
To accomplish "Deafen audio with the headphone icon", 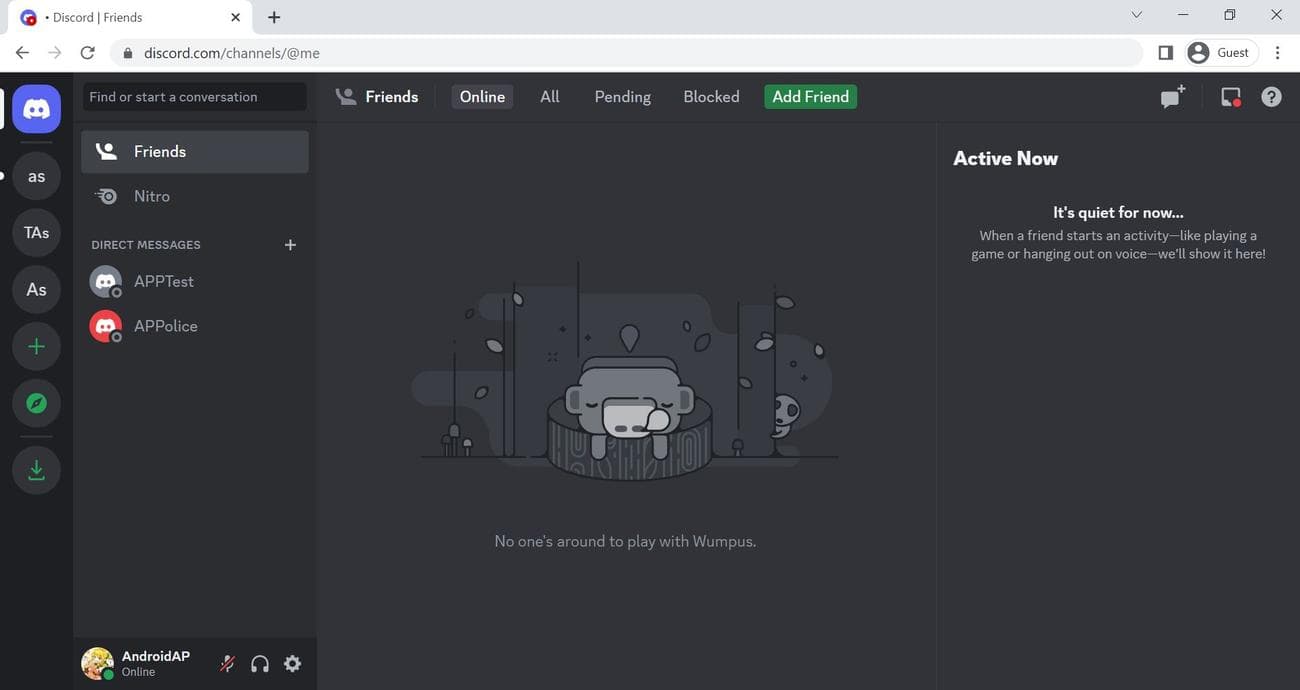I will pos(259,663).
